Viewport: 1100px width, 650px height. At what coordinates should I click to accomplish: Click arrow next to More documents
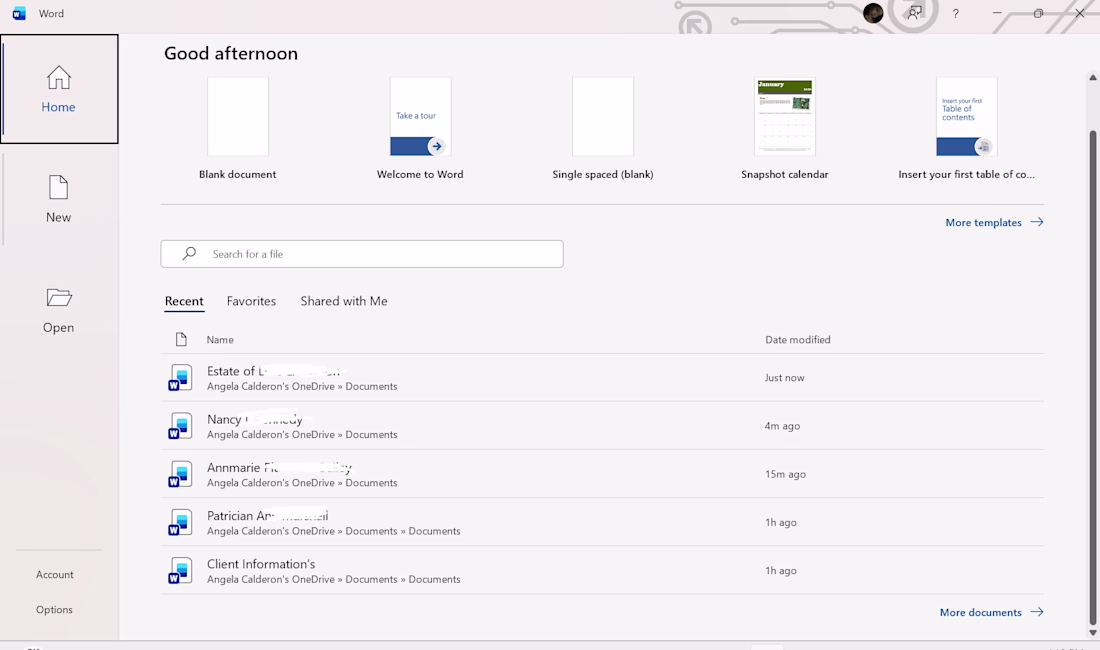click(x=1037, y=612)
